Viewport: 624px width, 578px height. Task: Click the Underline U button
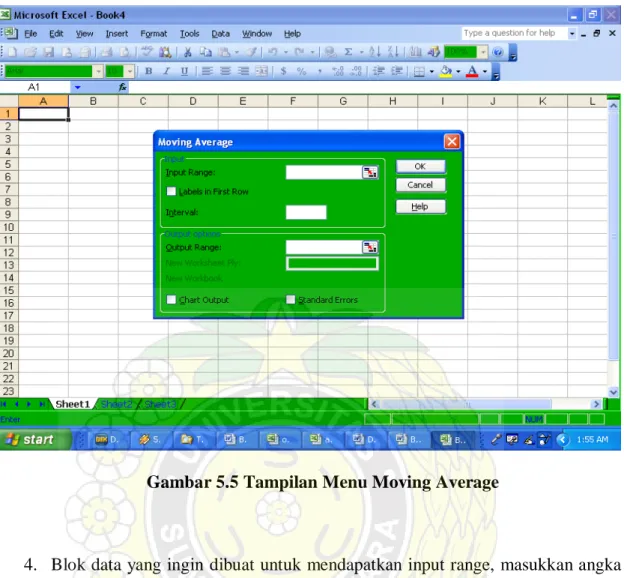point(184,71)
